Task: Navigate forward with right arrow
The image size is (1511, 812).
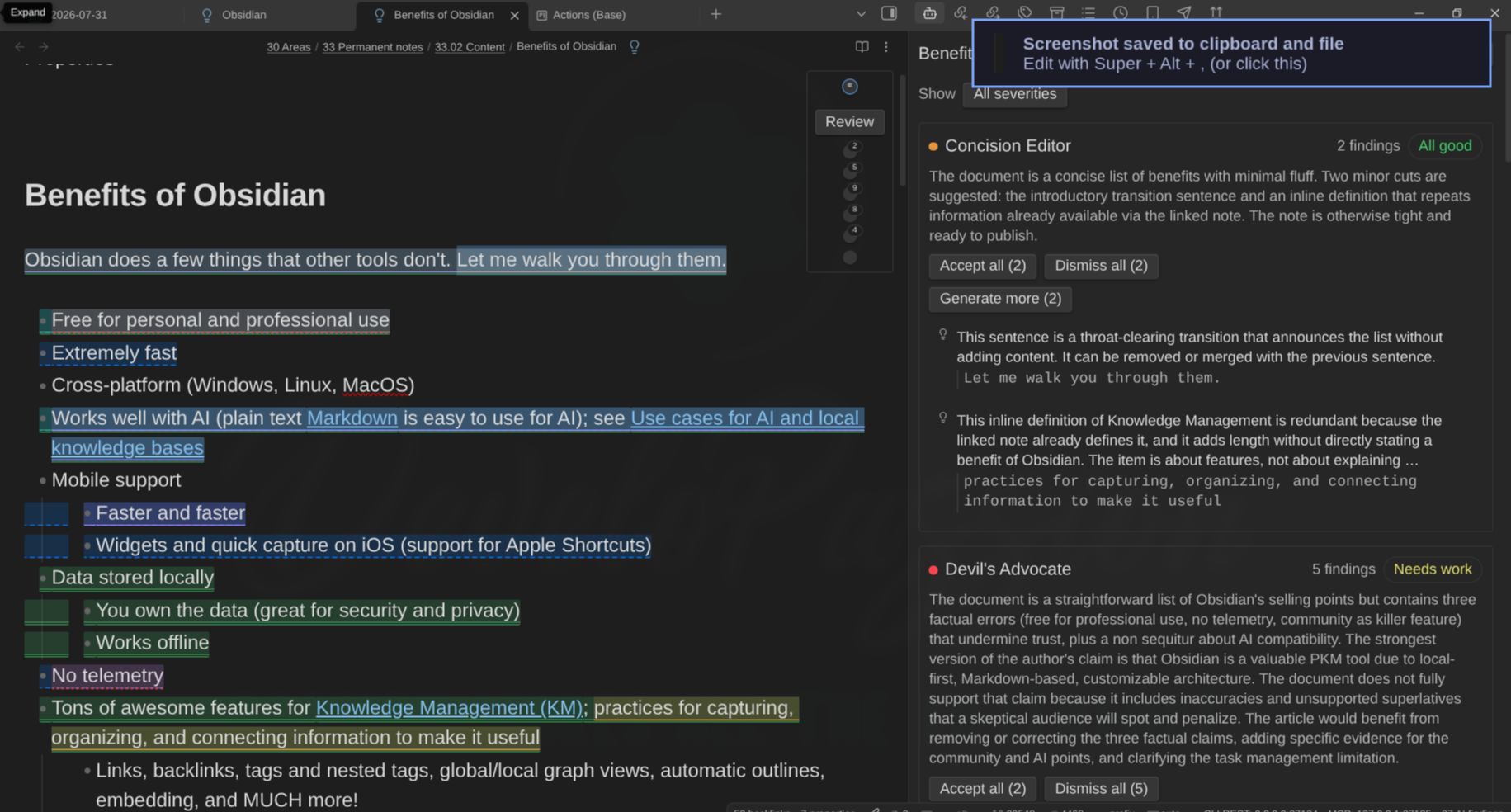Action: point(44,47)
